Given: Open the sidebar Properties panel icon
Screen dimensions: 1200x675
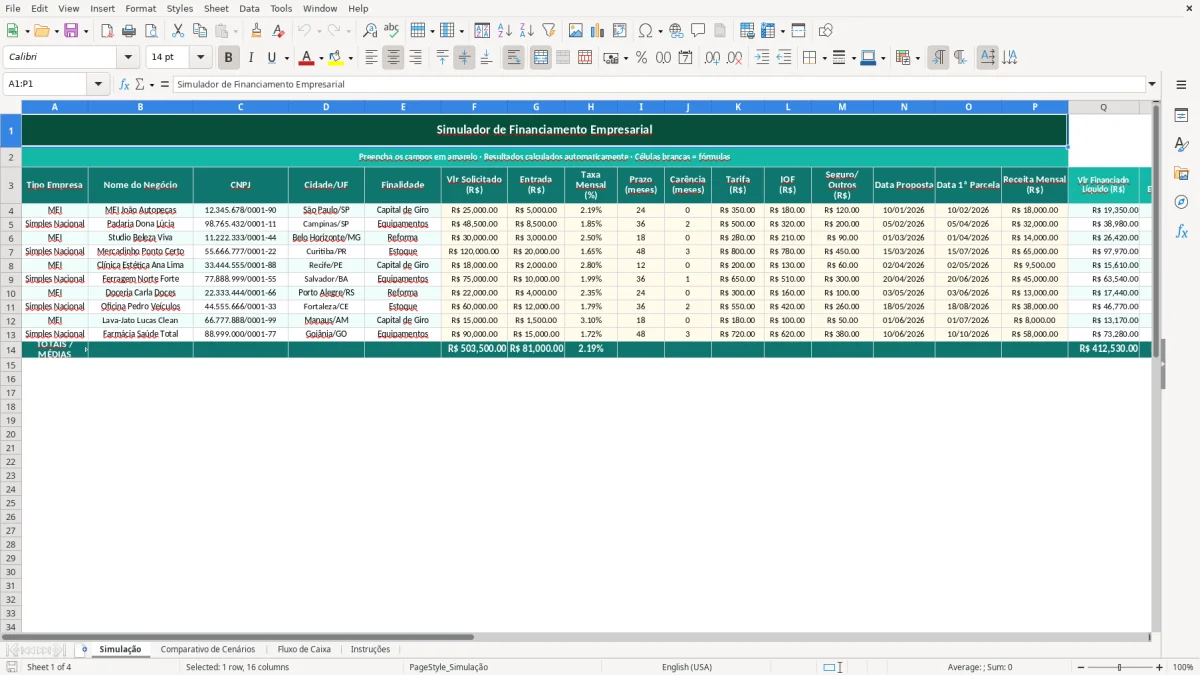Looking at the screenshot, I should (1181, 116).
